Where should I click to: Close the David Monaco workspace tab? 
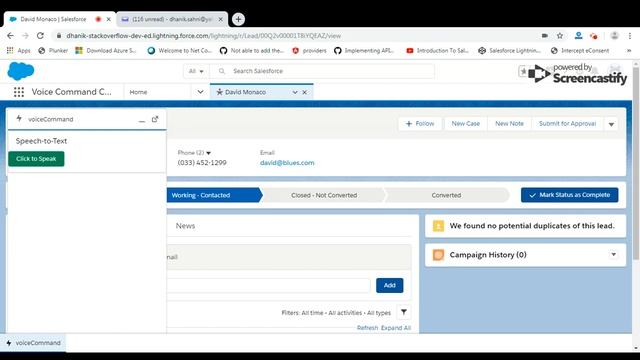(x=304, y=92)
